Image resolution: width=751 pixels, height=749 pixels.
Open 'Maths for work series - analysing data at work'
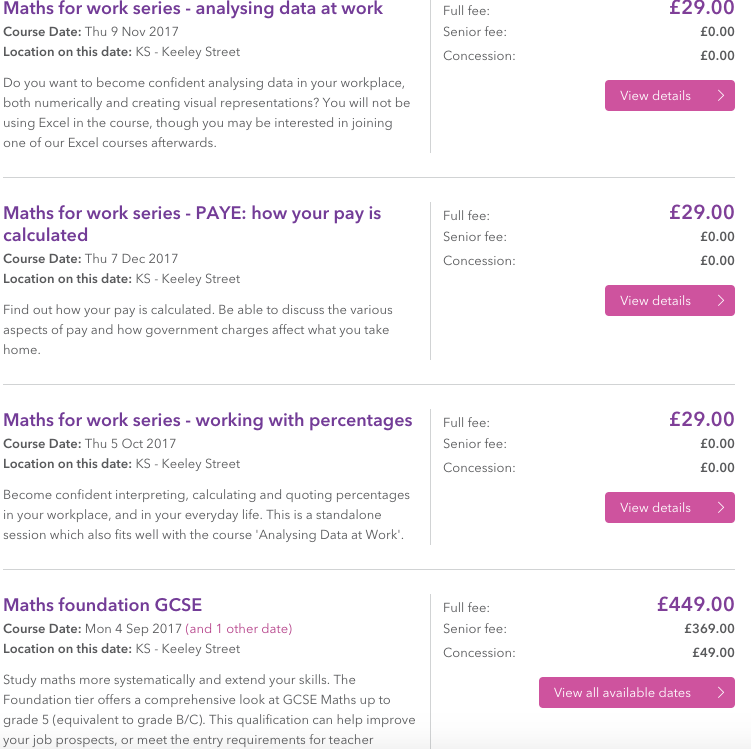[x=193, y=9]
